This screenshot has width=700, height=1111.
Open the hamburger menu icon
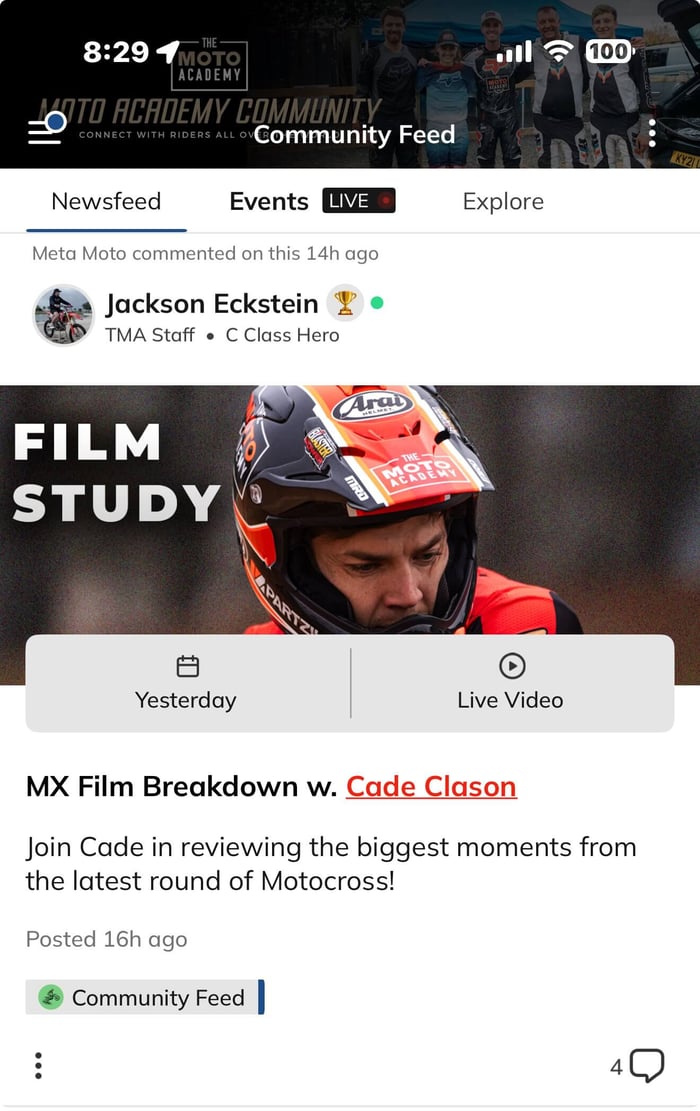[x=47, y=130]
